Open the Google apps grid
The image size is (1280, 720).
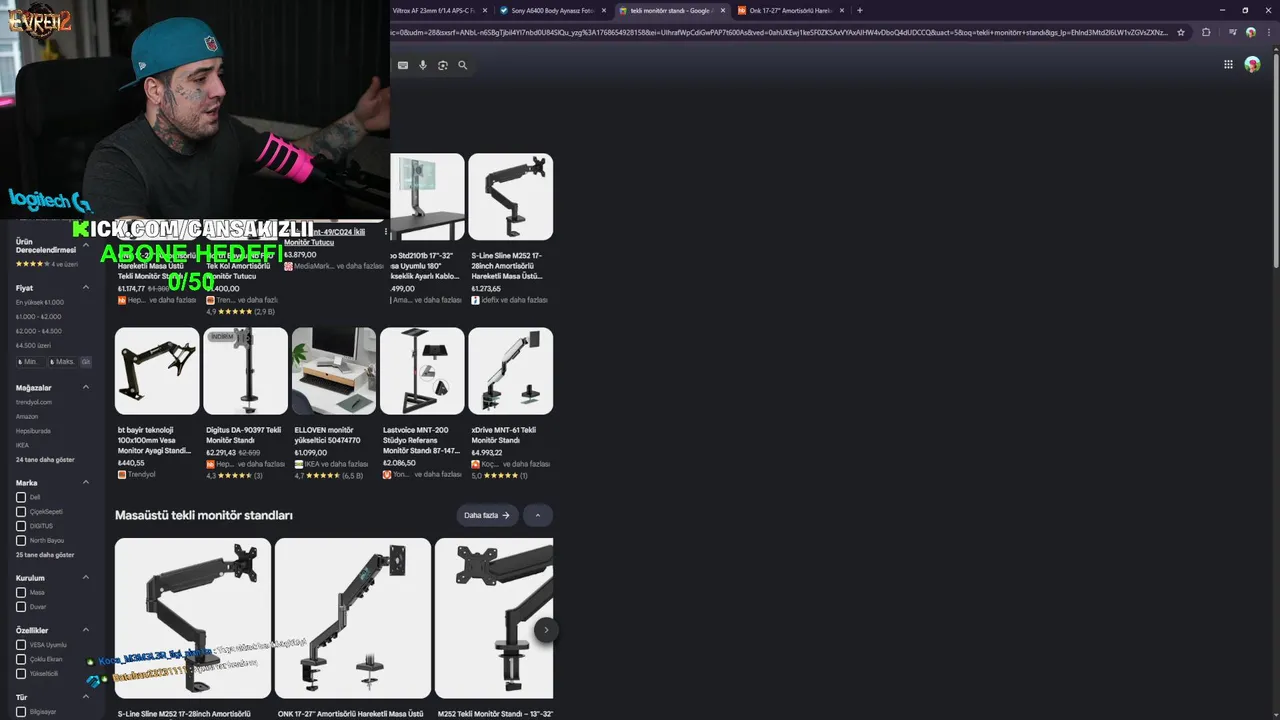pyautogui.click(x=1228, y=64)
